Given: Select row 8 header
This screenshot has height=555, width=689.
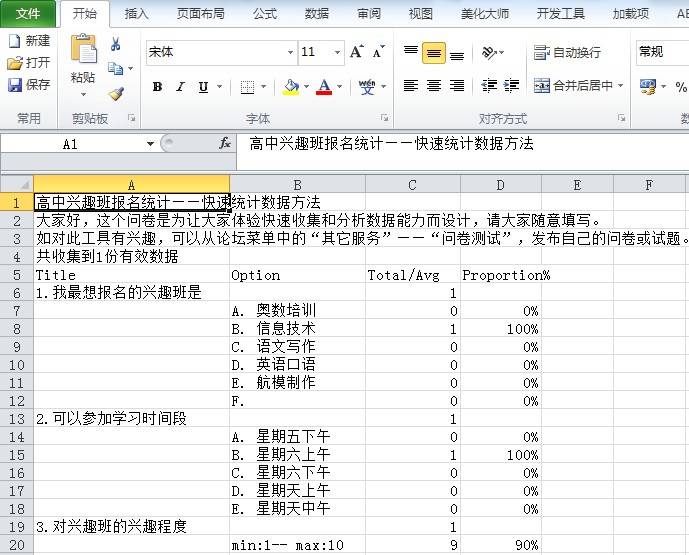Looking at the screenshot, I should tap(17, 329).
